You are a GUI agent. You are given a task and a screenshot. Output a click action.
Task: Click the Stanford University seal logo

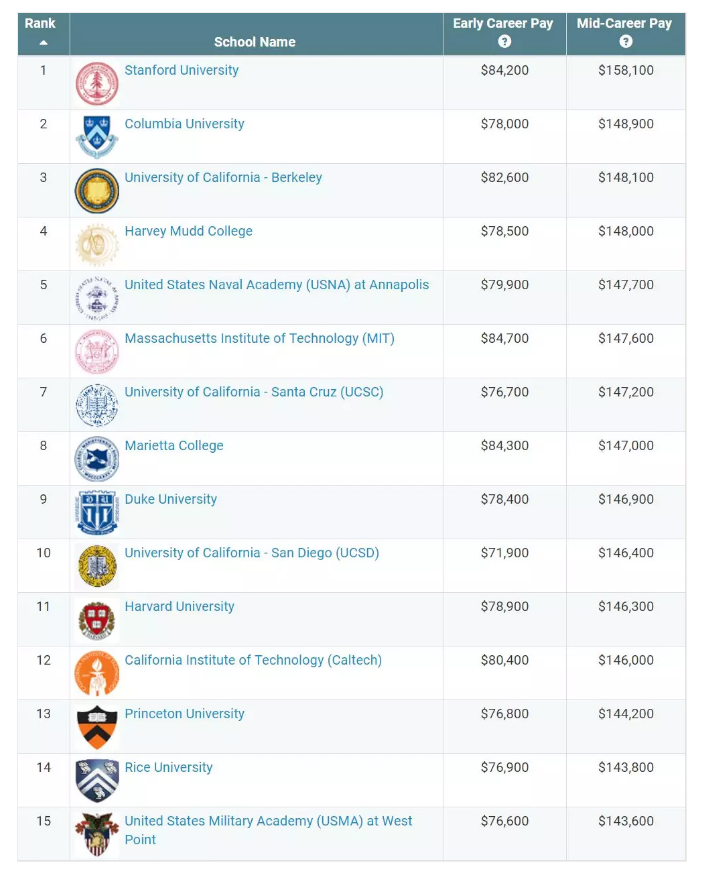[x=97, y=84]
